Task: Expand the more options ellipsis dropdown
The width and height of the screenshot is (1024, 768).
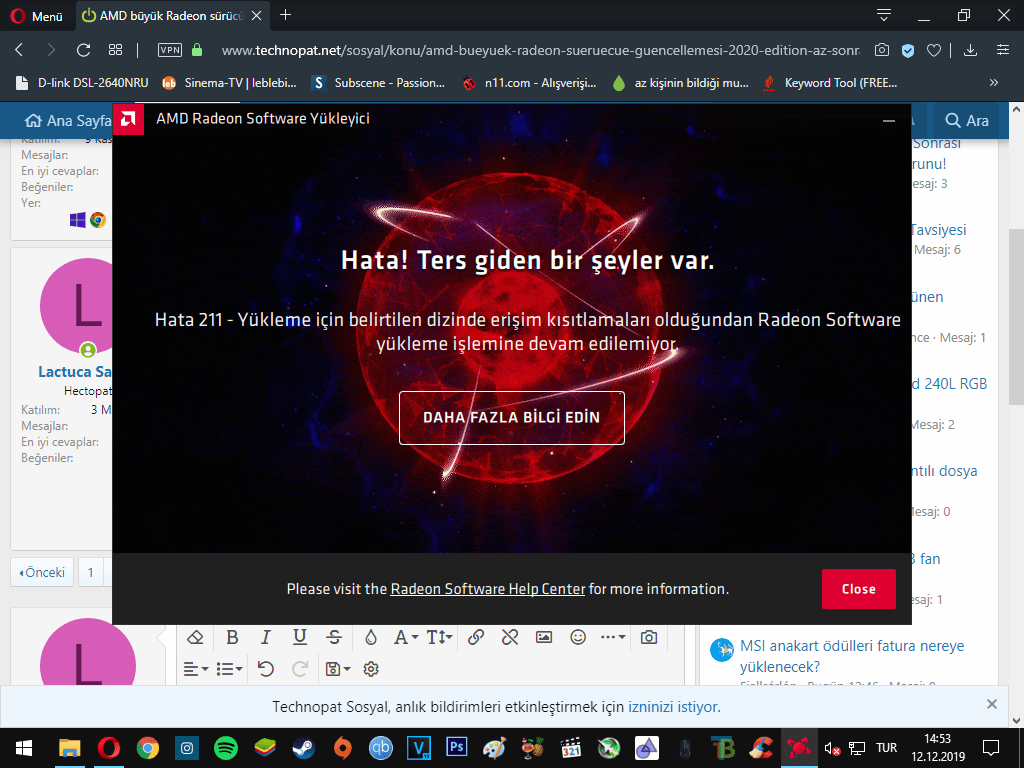Action: pyautogui.click(x=613, y=637)
